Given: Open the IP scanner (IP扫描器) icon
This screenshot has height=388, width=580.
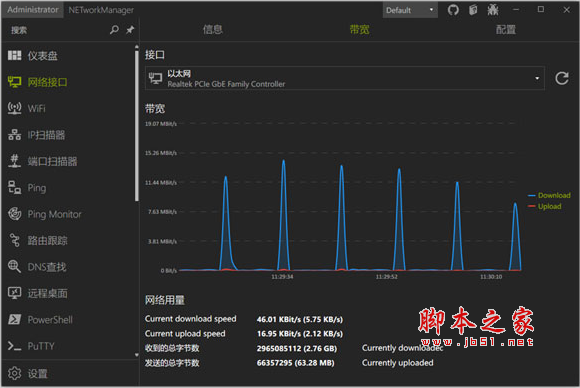Looking at the screenshot, I should tap(14, 135).
